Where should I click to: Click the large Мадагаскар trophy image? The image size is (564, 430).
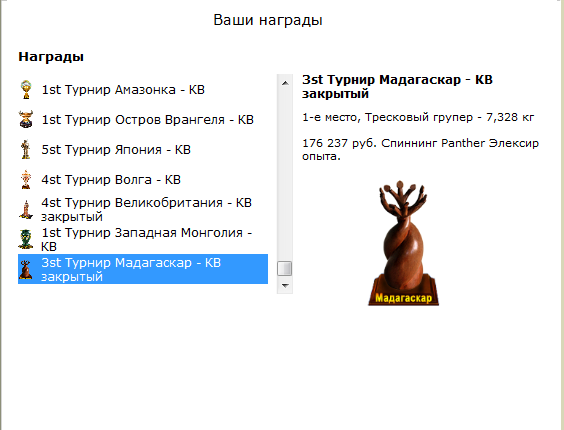point(404,243)
